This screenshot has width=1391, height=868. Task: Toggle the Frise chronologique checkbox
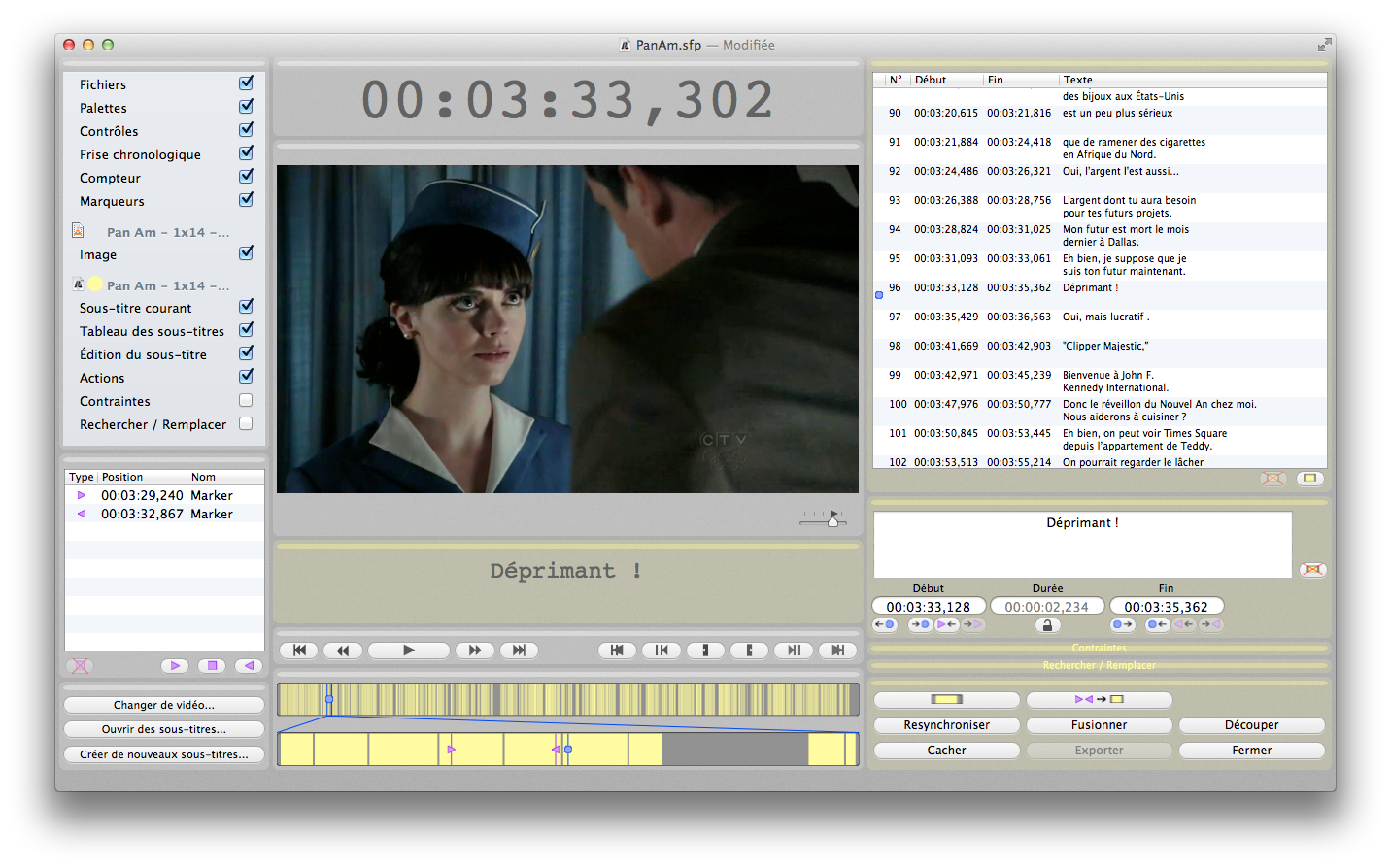(247, 153)
